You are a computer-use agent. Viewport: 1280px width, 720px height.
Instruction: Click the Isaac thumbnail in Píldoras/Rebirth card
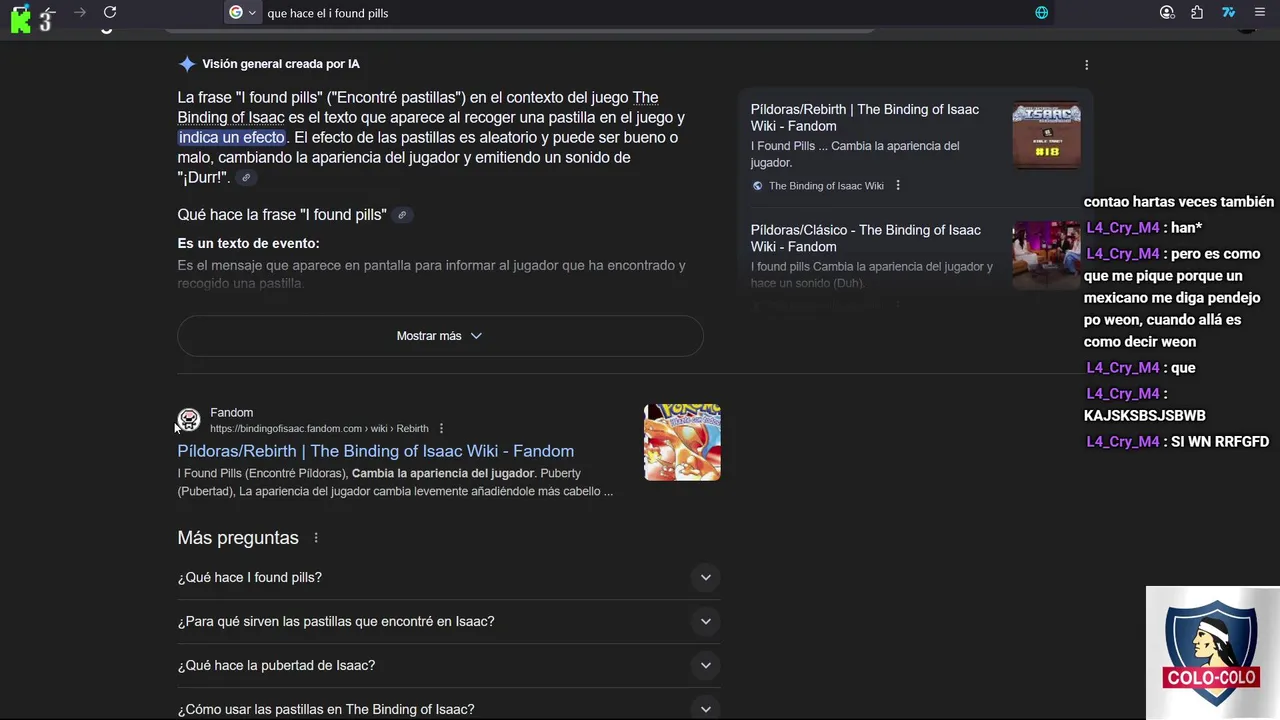(1046, 135)
